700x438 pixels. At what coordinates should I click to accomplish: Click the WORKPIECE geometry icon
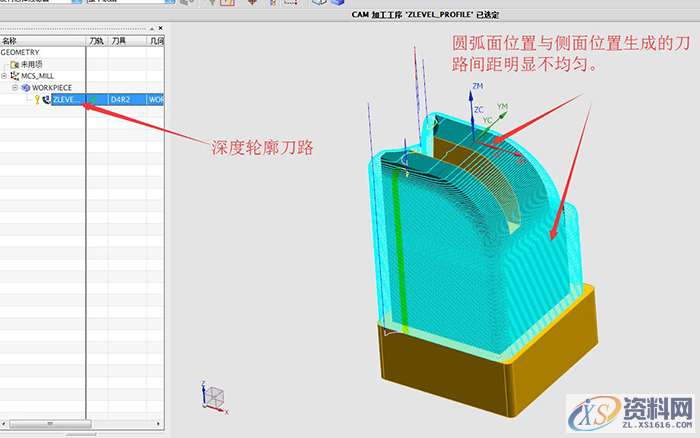(x=25, y=88)
